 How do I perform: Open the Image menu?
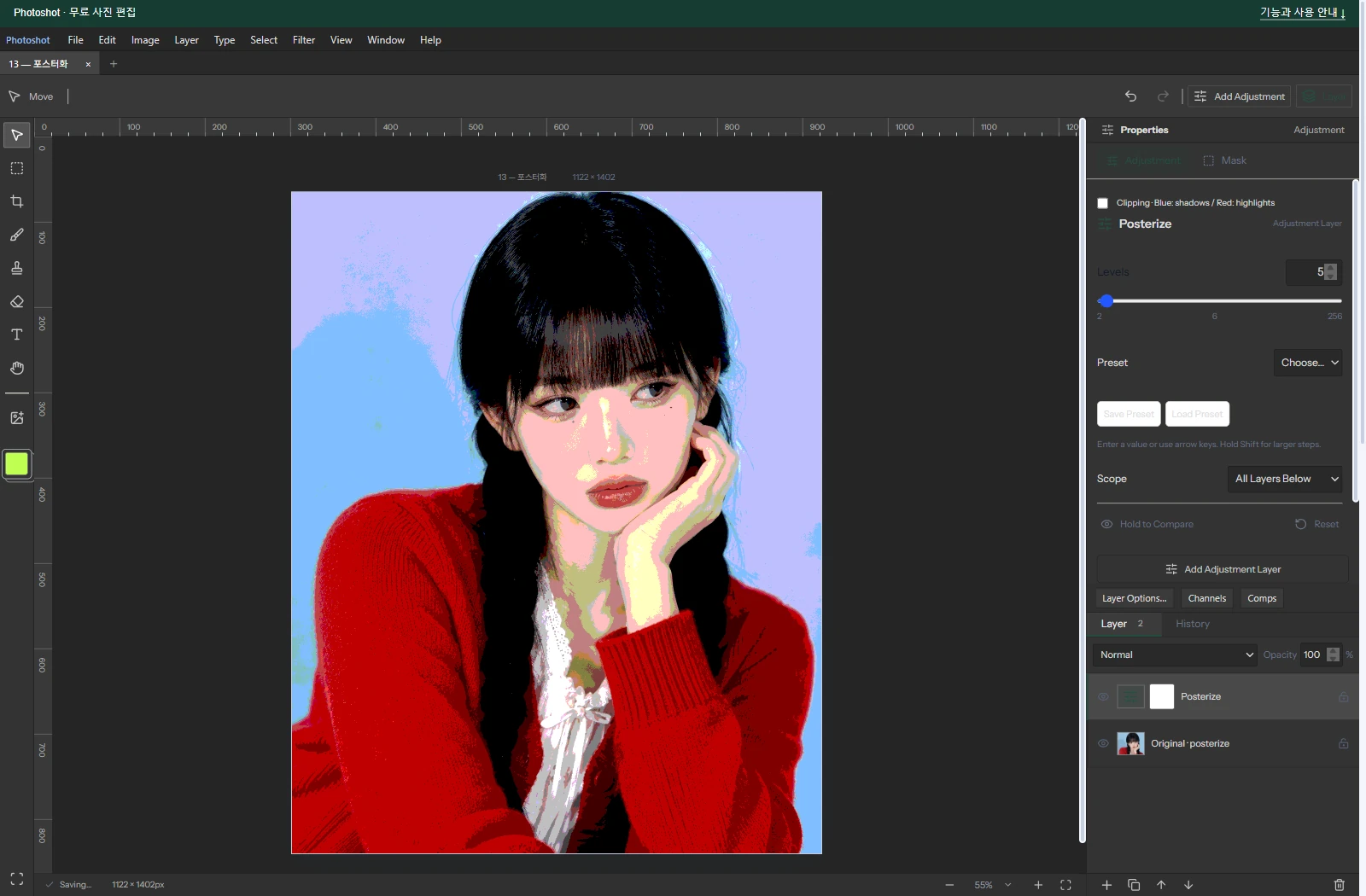[x=145, y=40]
